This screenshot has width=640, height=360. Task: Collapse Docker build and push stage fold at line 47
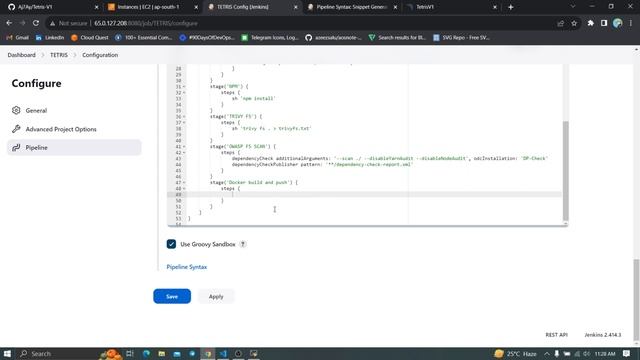(184, 182)
